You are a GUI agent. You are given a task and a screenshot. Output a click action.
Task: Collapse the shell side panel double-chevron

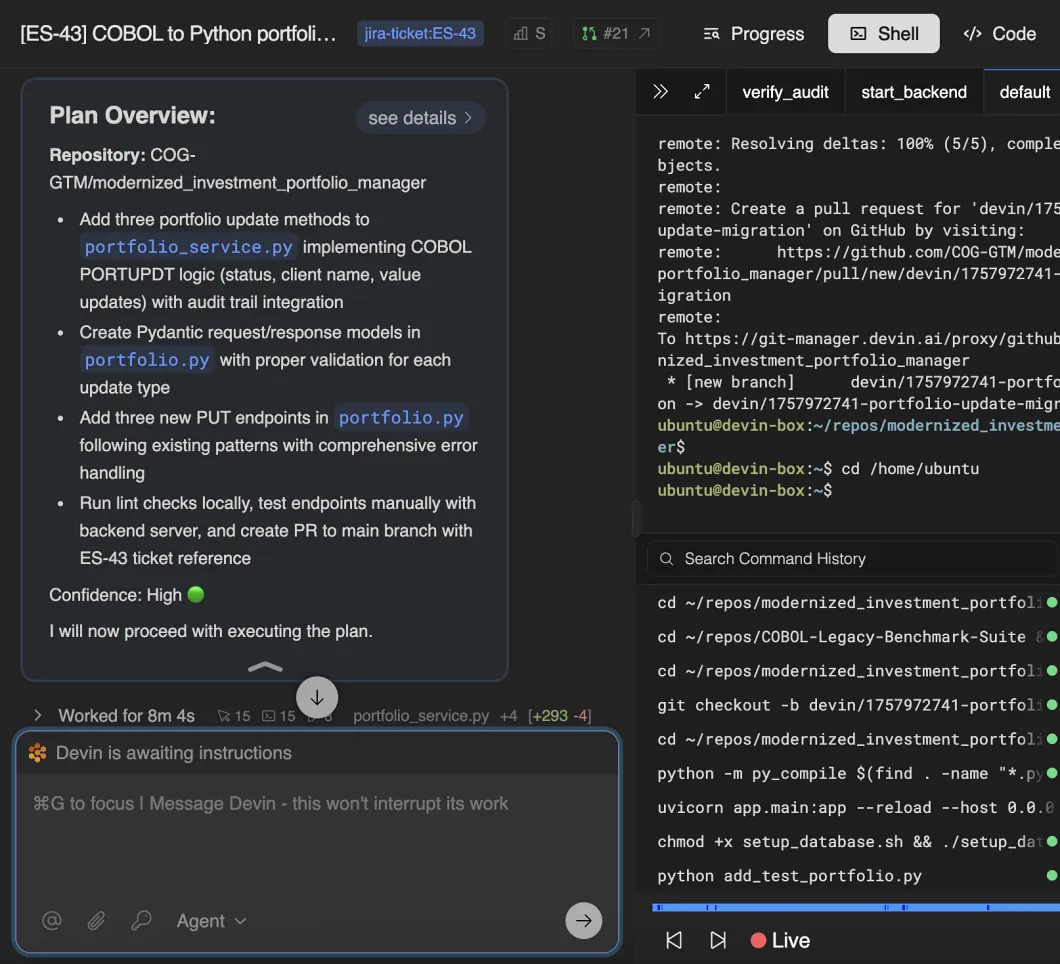point(660,92)
